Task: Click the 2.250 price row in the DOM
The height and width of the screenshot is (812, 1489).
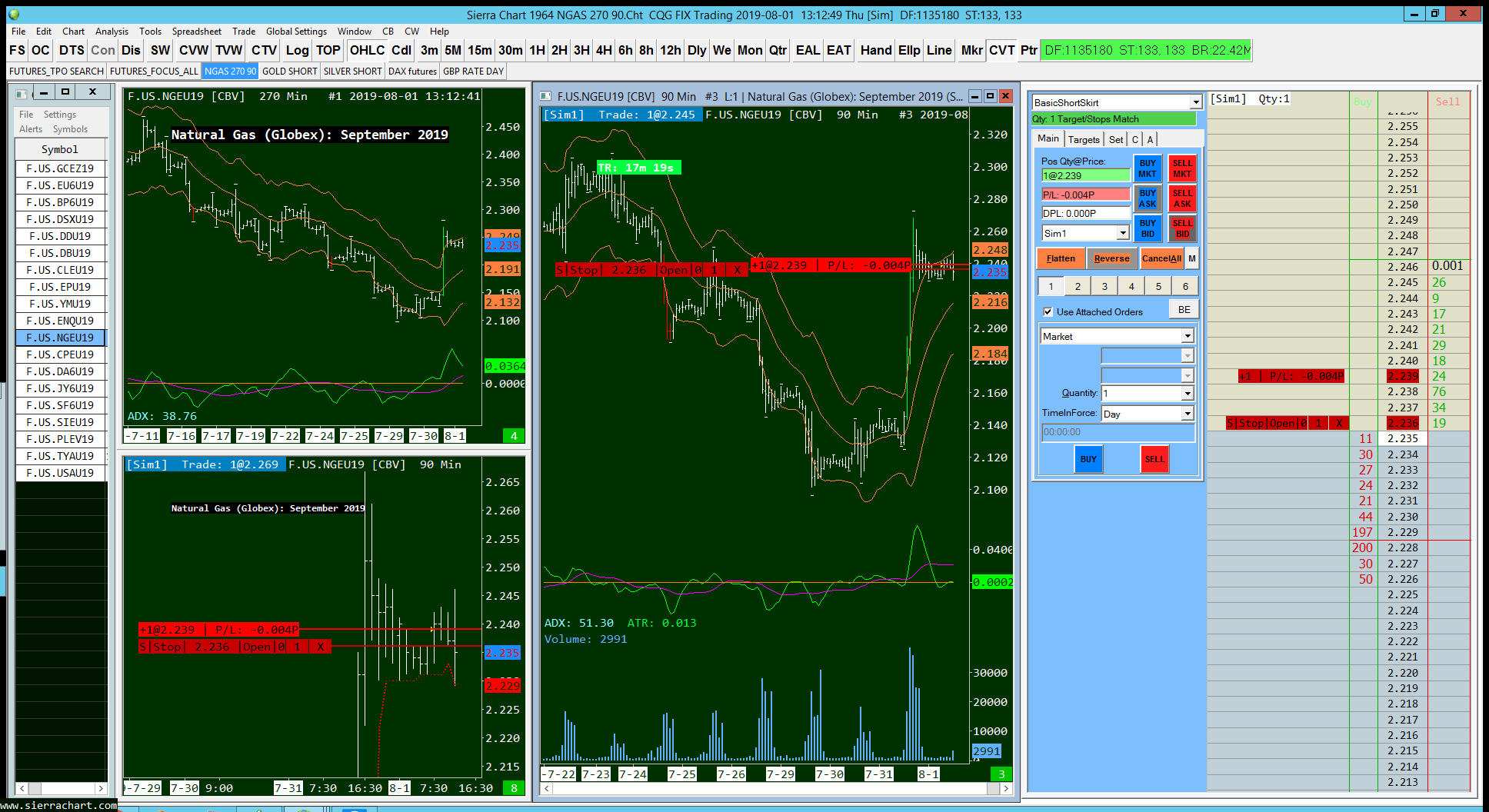Action: (x=1403, y=205)
